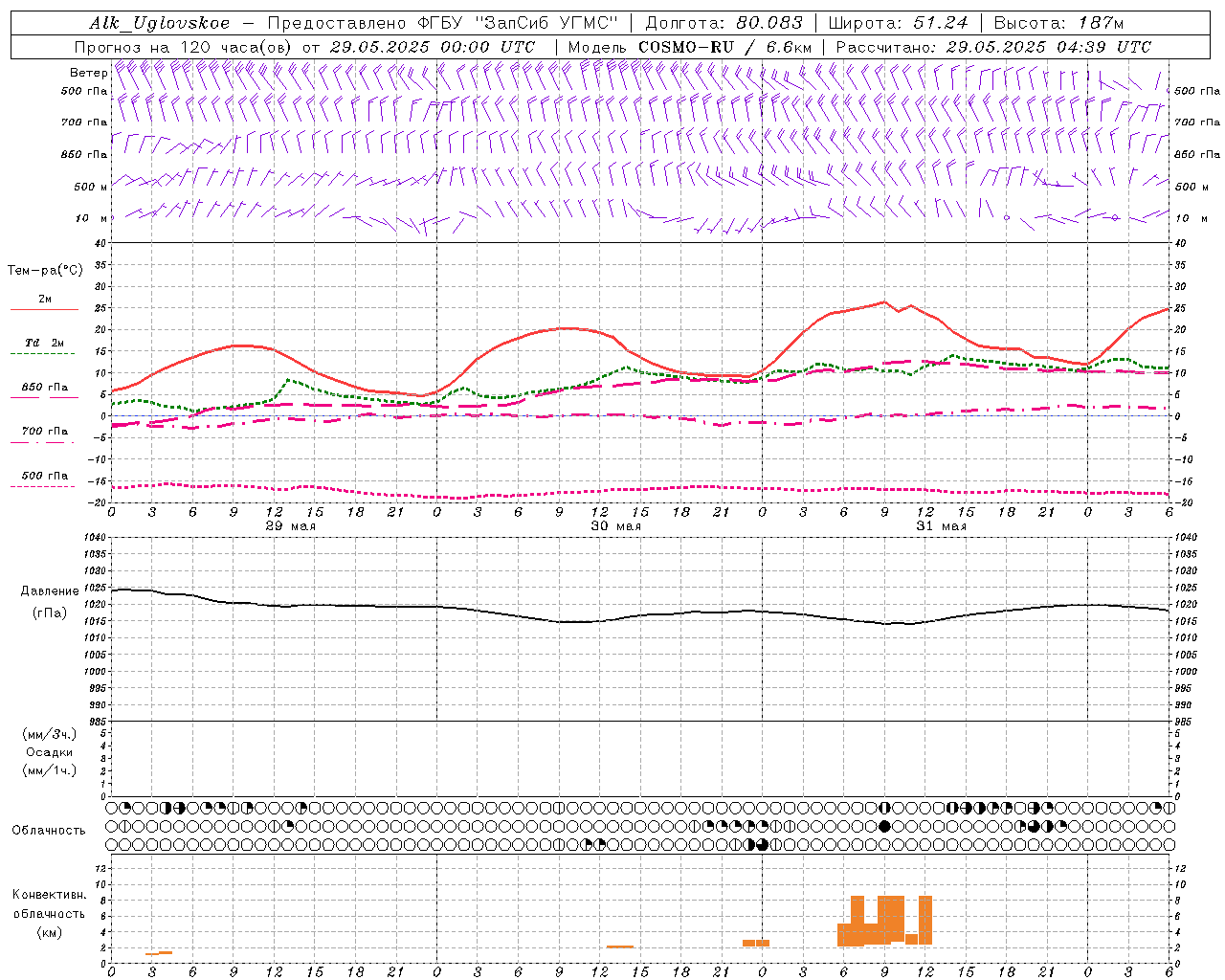Viewport: 1225px width, 980px height.
Task: Click the "Облачность" cloud cover label
Action: point(49,830)
